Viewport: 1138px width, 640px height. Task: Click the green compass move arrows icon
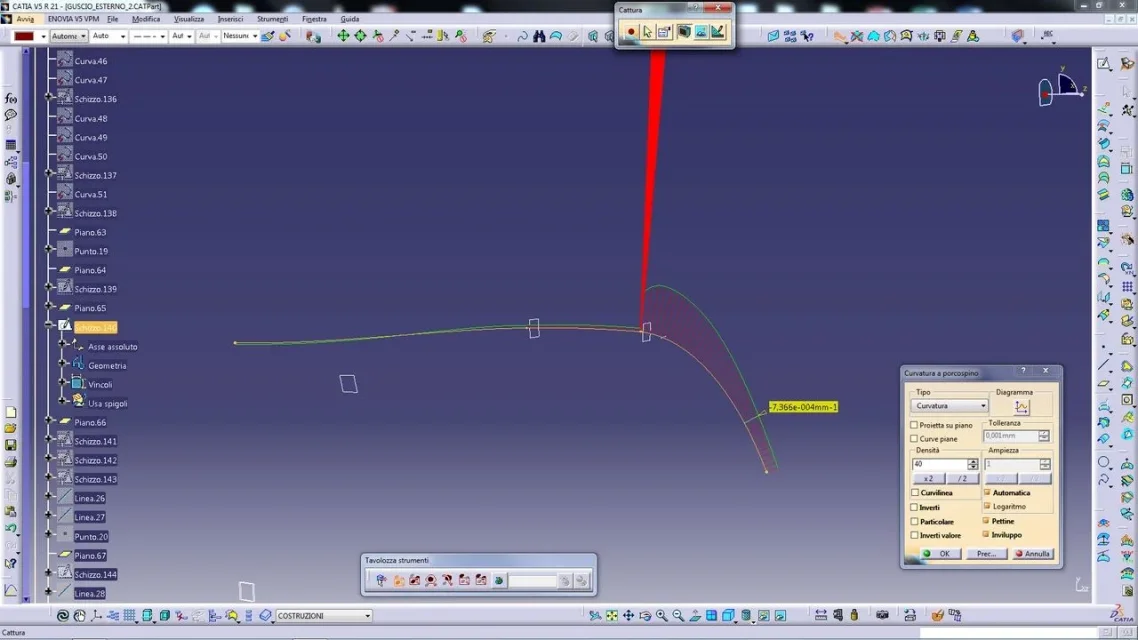click(343, 36)
